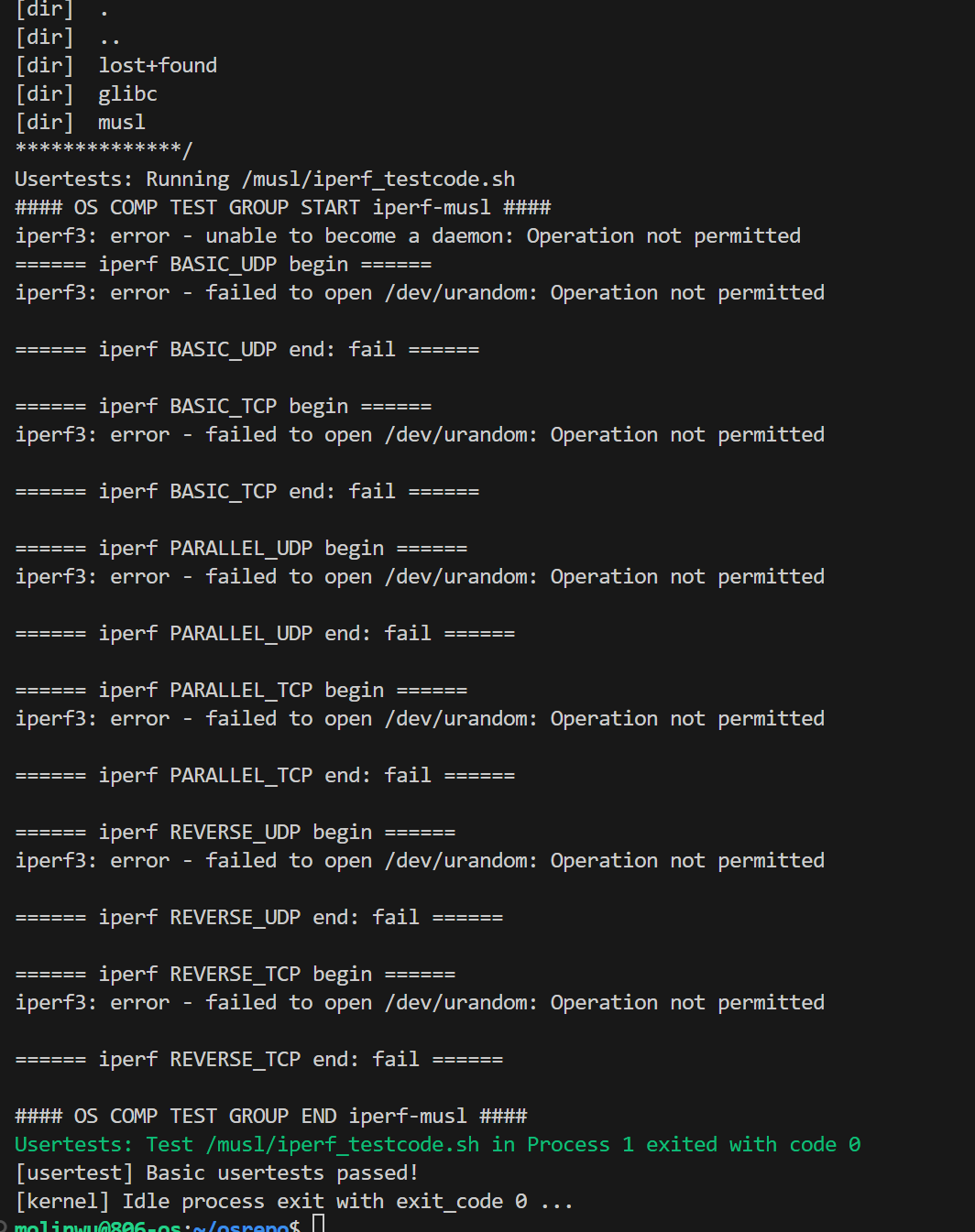Click the lost+found directory entry
Viewport: 975px width, 1232px height.
coord(158,66)
